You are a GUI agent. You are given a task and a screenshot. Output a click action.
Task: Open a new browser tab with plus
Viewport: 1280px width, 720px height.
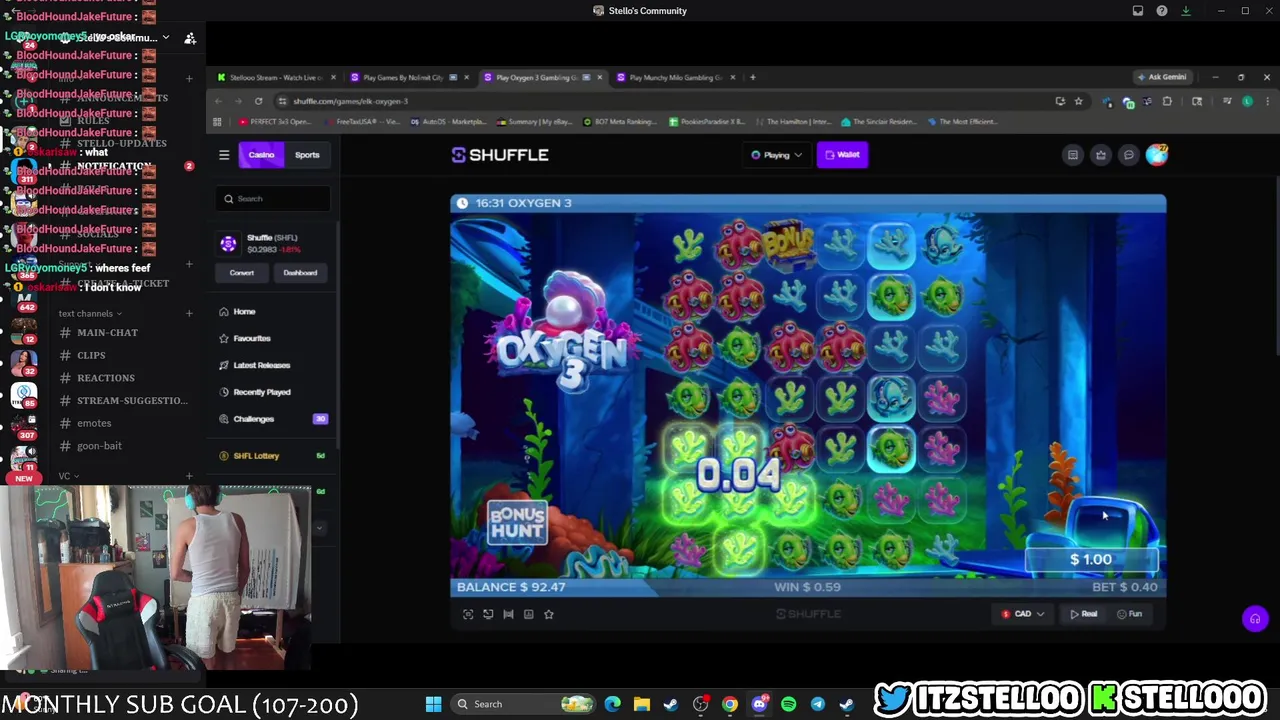pos(753,77)
